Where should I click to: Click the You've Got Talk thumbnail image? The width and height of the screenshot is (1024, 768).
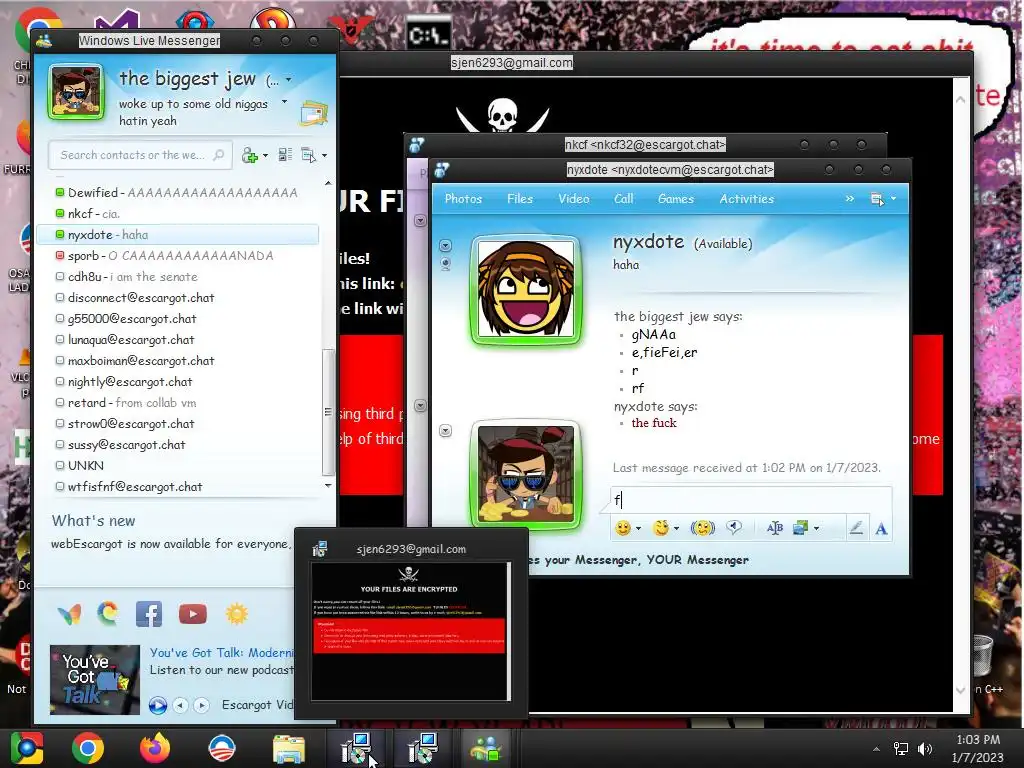[95, 680]
